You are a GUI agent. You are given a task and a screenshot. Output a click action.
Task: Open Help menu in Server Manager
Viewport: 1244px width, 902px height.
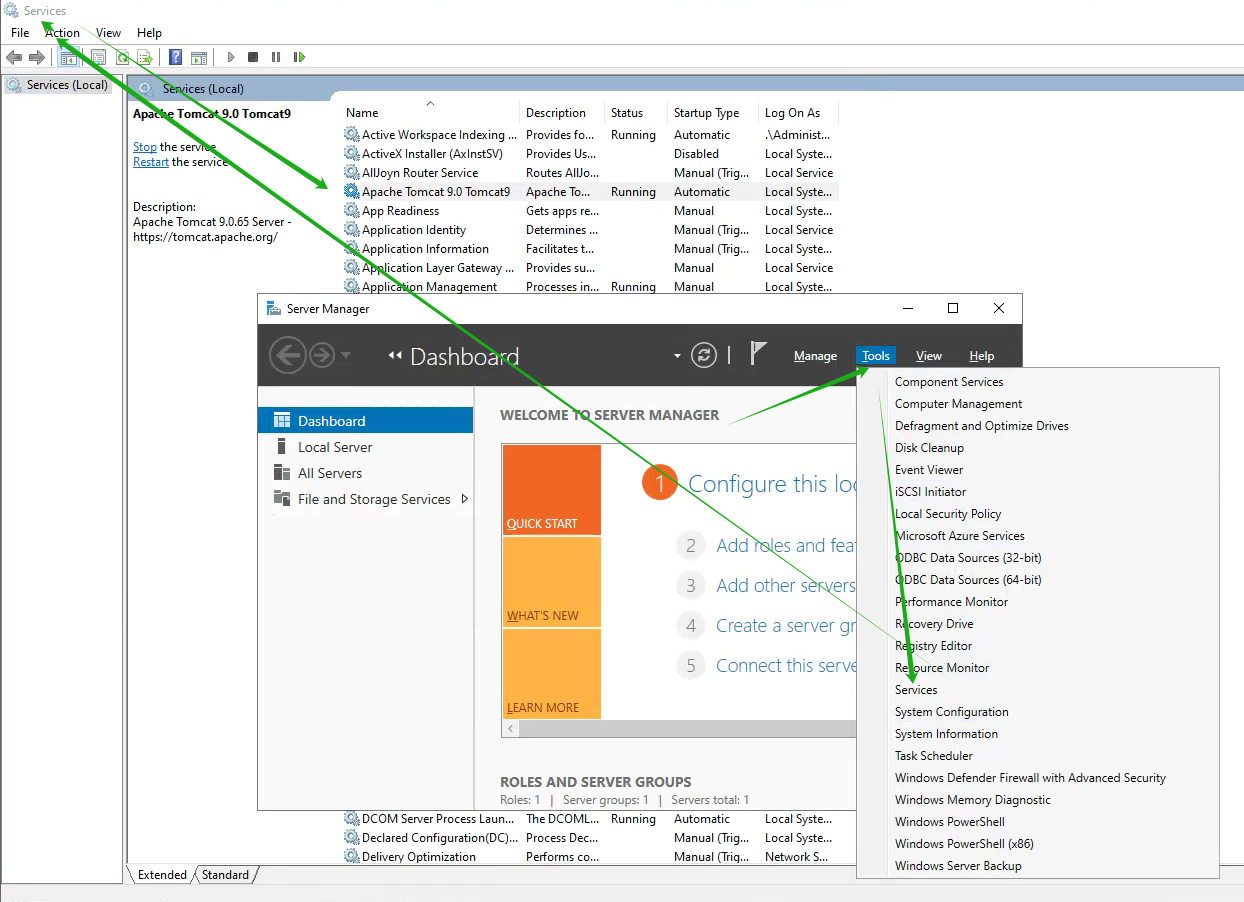[x=982, y=356]
